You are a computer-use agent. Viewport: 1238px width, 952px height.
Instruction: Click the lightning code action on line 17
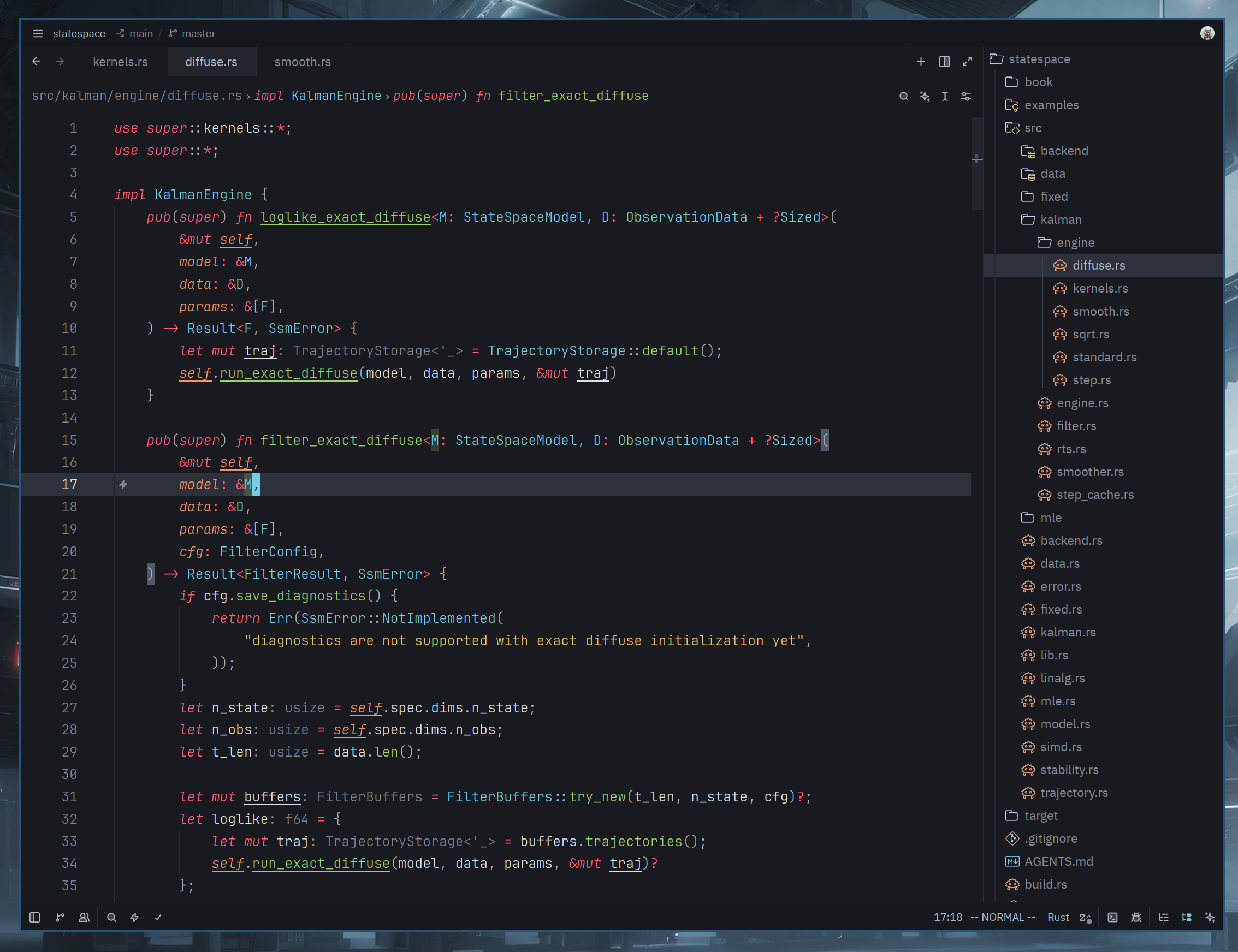click(123, 485)
